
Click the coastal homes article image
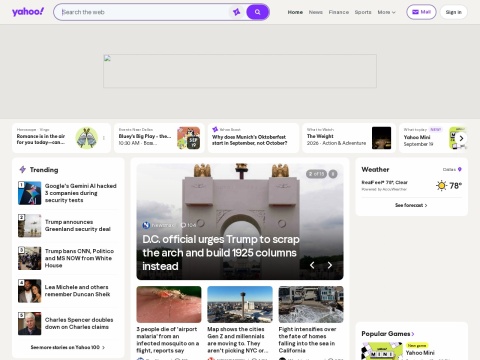point(311,304)
